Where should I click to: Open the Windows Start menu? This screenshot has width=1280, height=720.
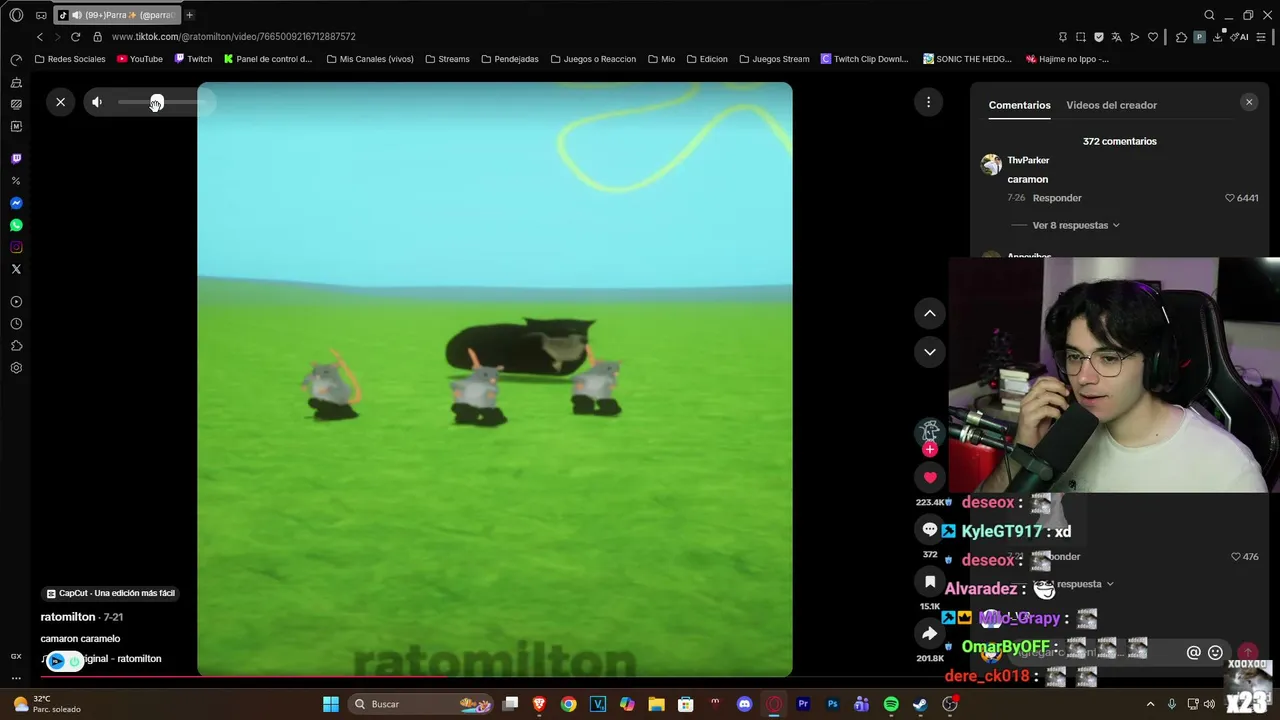pyautogui.click(x=331, y=704)
